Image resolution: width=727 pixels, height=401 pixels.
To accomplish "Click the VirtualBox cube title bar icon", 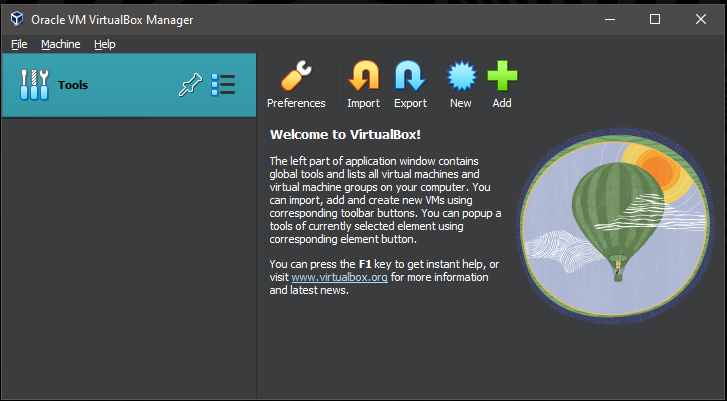I will tap(17, 19).
